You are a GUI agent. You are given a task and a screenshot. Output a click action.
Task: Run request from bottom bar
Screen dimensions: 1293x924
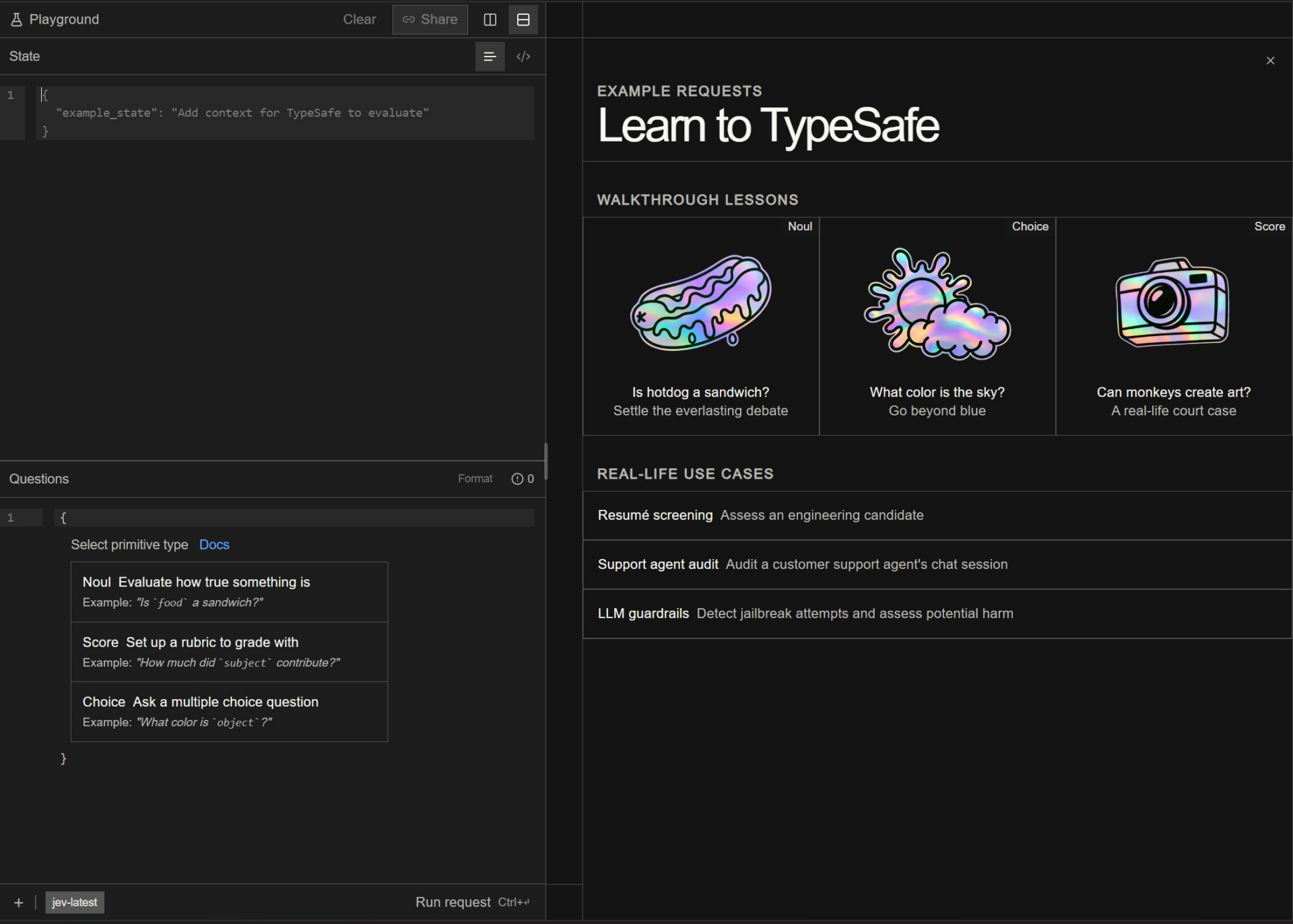(473, 902)
